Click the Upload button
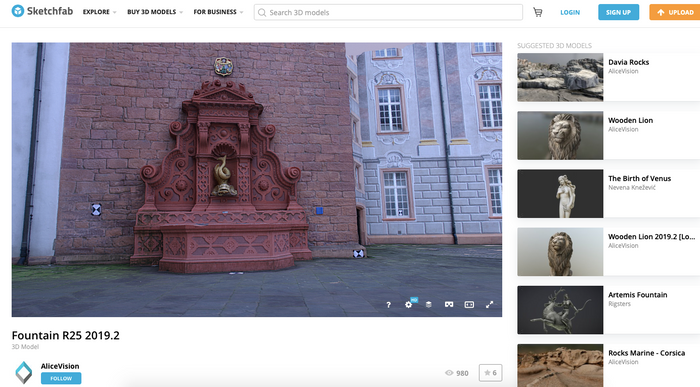This screenshot has height=387, width=700. tap(675, 12)
